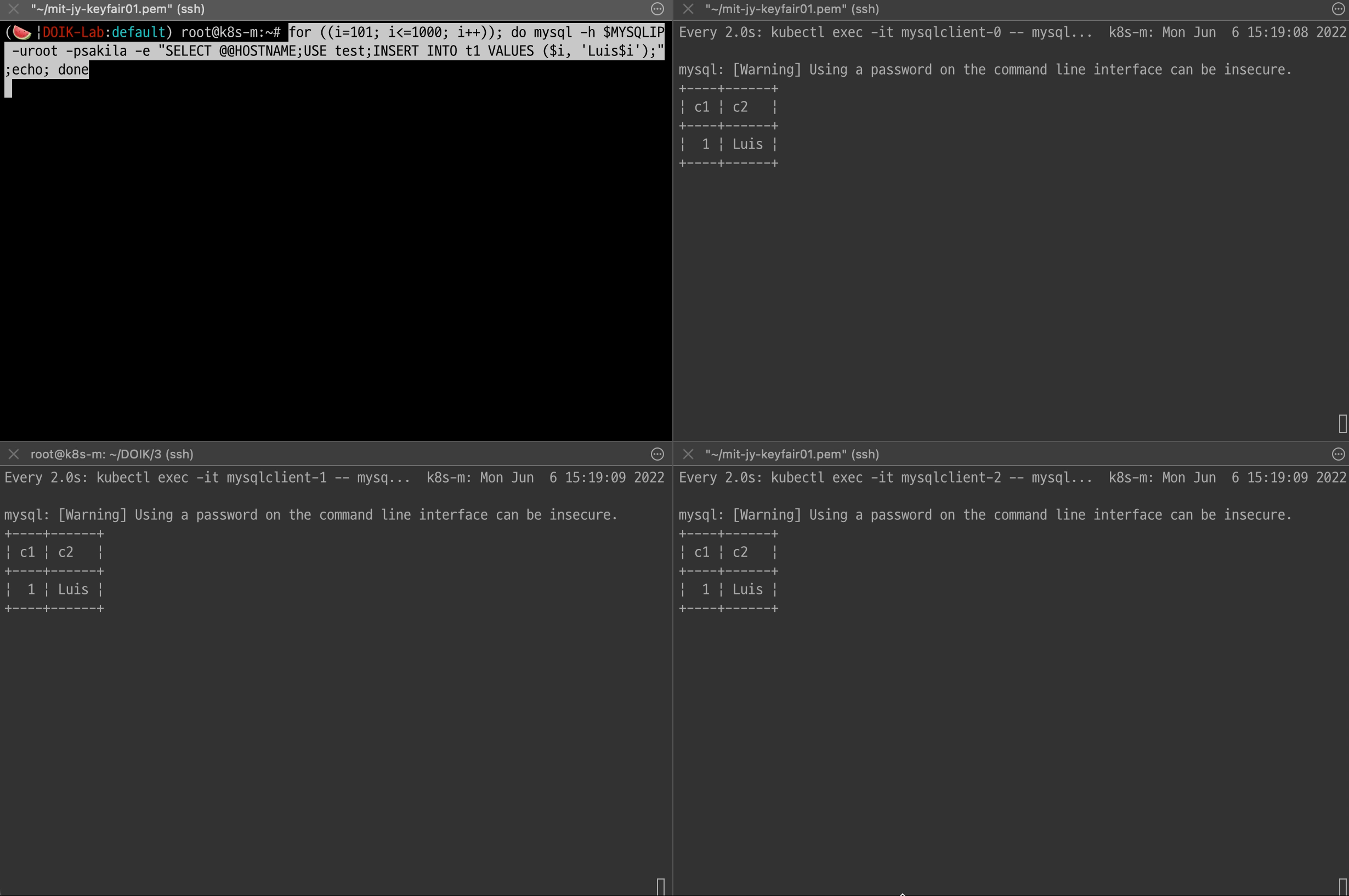The height and width of the screenshot is (896, 1349).
Task: Click the password warning line in the mysqlclient-1 pane
Action: pos(311,515)
